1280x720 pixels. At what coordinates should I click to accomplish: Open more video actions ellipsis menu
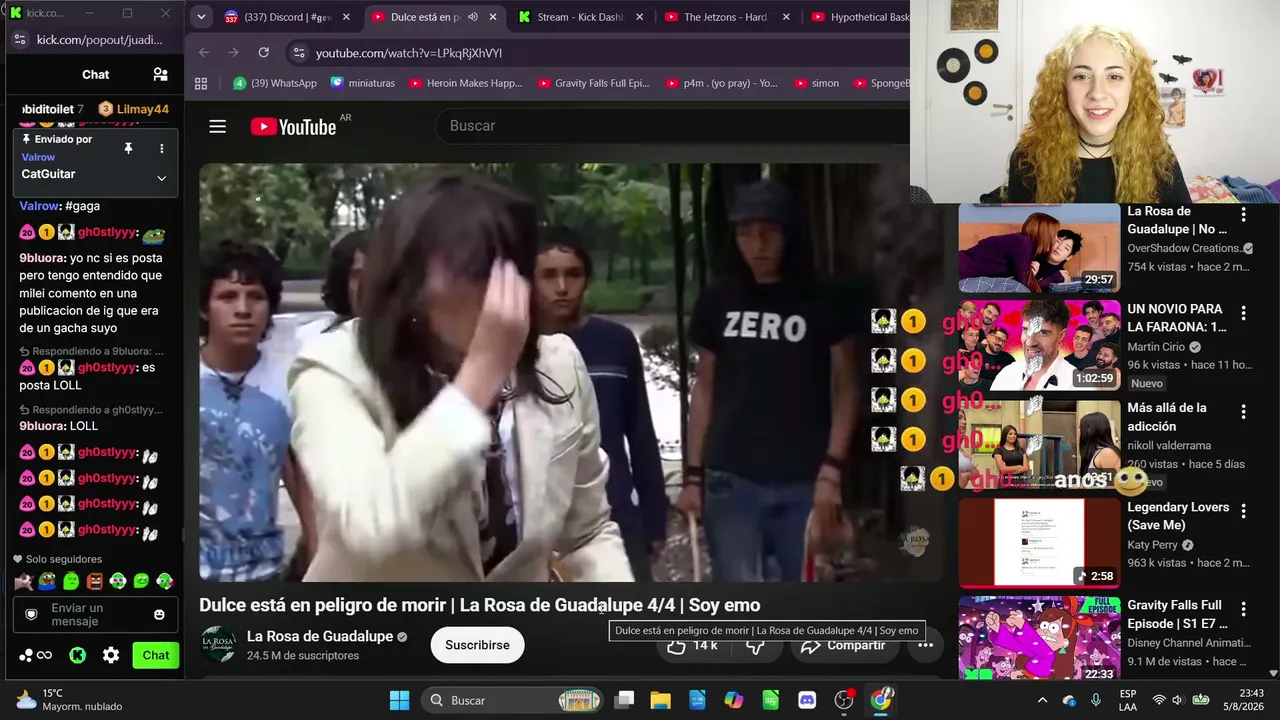[x=926, y=645]
